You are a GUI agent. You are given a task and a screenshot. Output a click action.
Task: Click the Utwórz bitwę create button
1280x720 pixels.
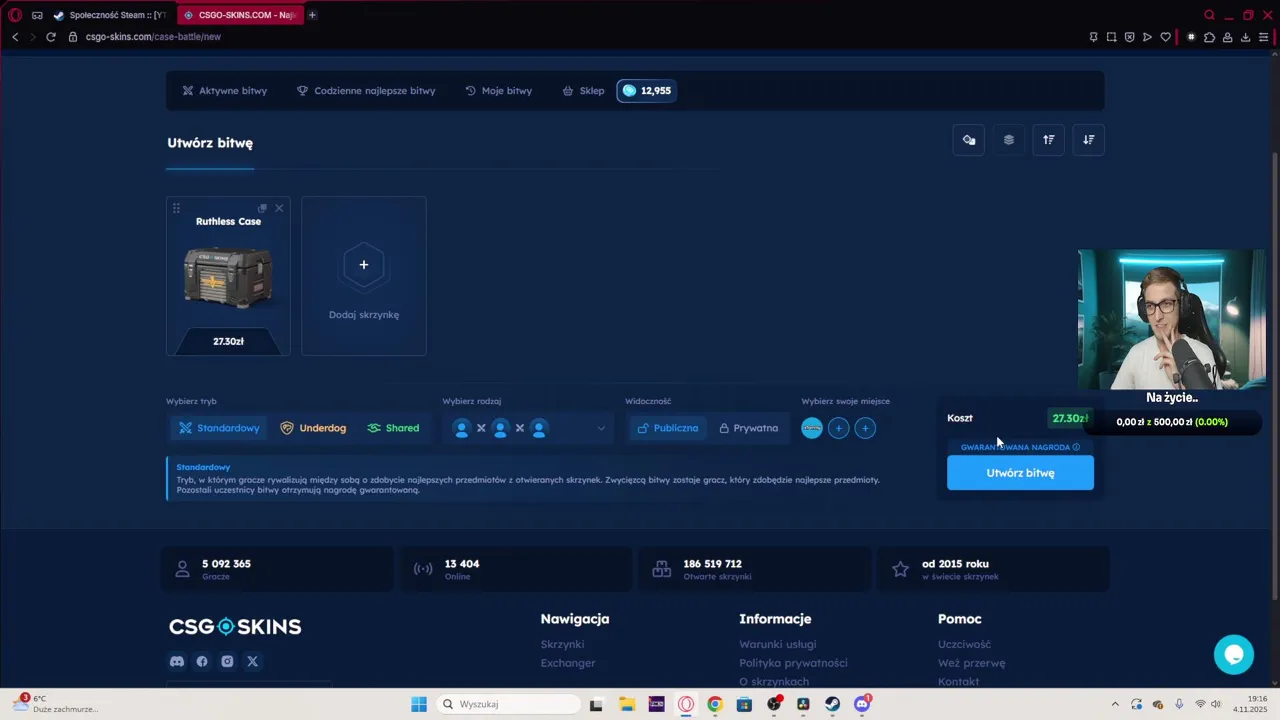click(x=1020, y=473)
